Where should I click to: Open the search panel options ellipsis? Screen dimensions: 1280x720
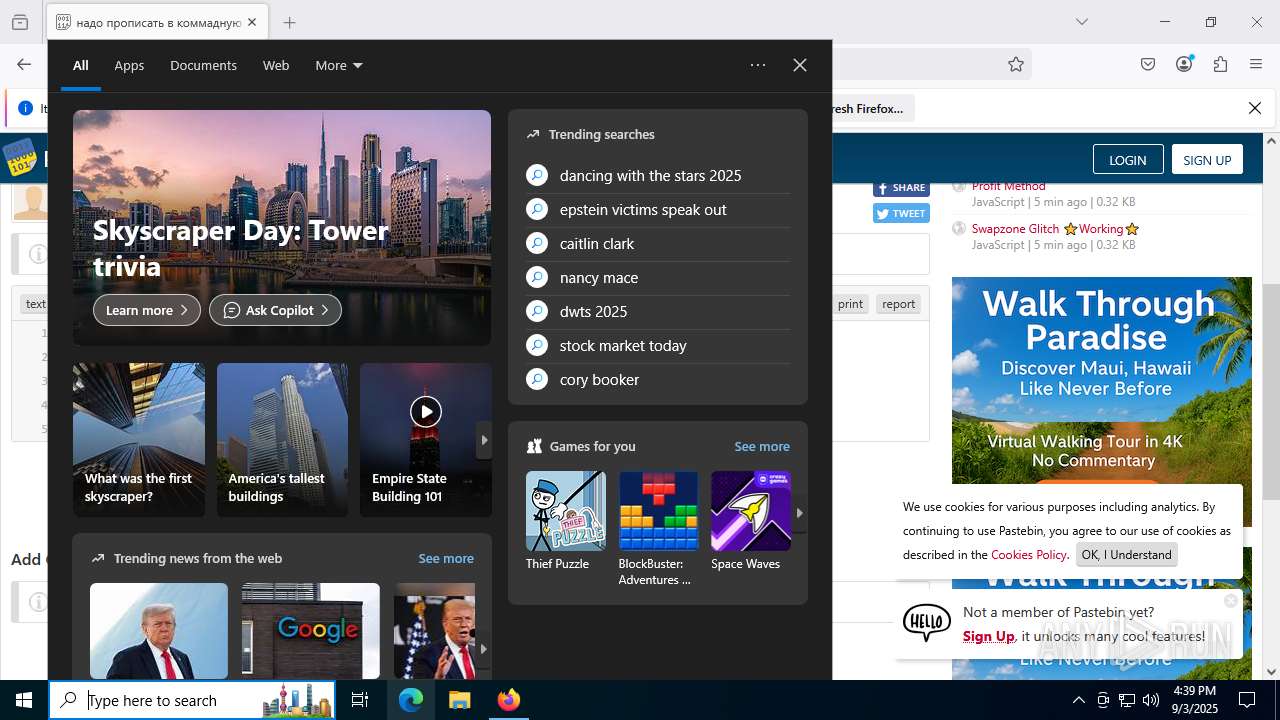point(758,65)
